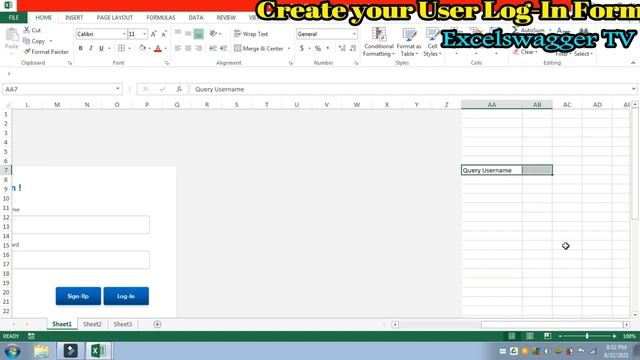Open the Calibri font name dropdown
Screen dimensions: 640x360
pyautogui.click(x=124, y=34)
